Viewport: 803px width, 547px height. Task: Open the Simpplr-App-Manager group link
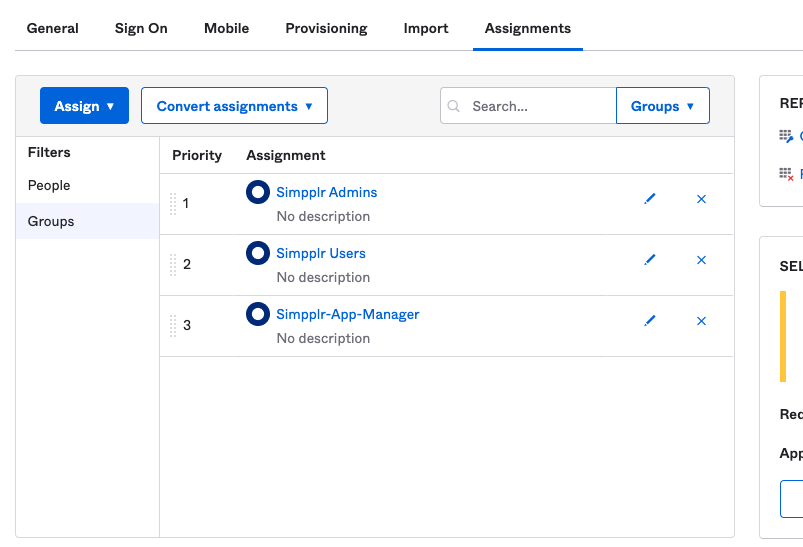click(348, 314)
